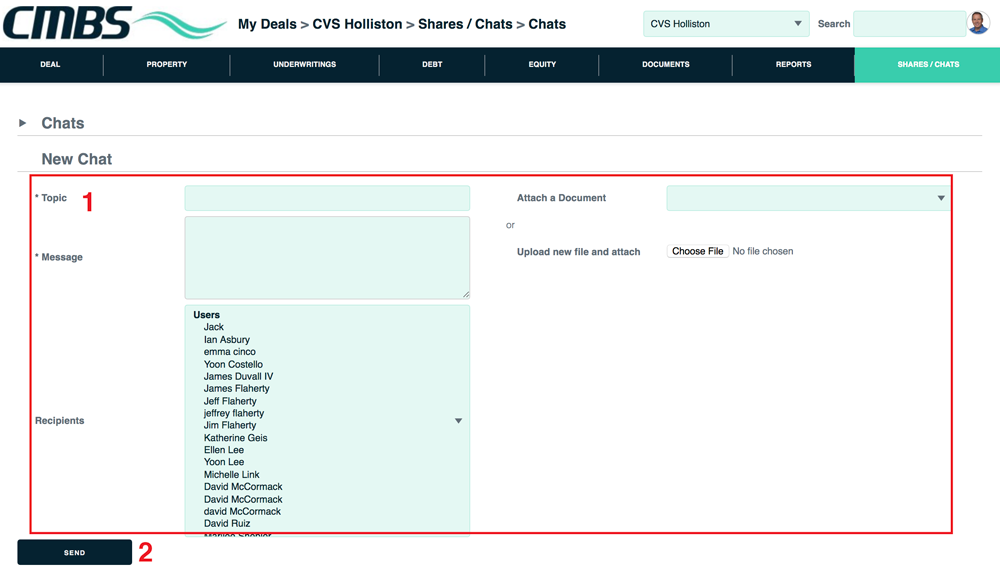Select recipient Ian Asbury
The height and width of the screenshot is (576, 1000).
(227, 340)
